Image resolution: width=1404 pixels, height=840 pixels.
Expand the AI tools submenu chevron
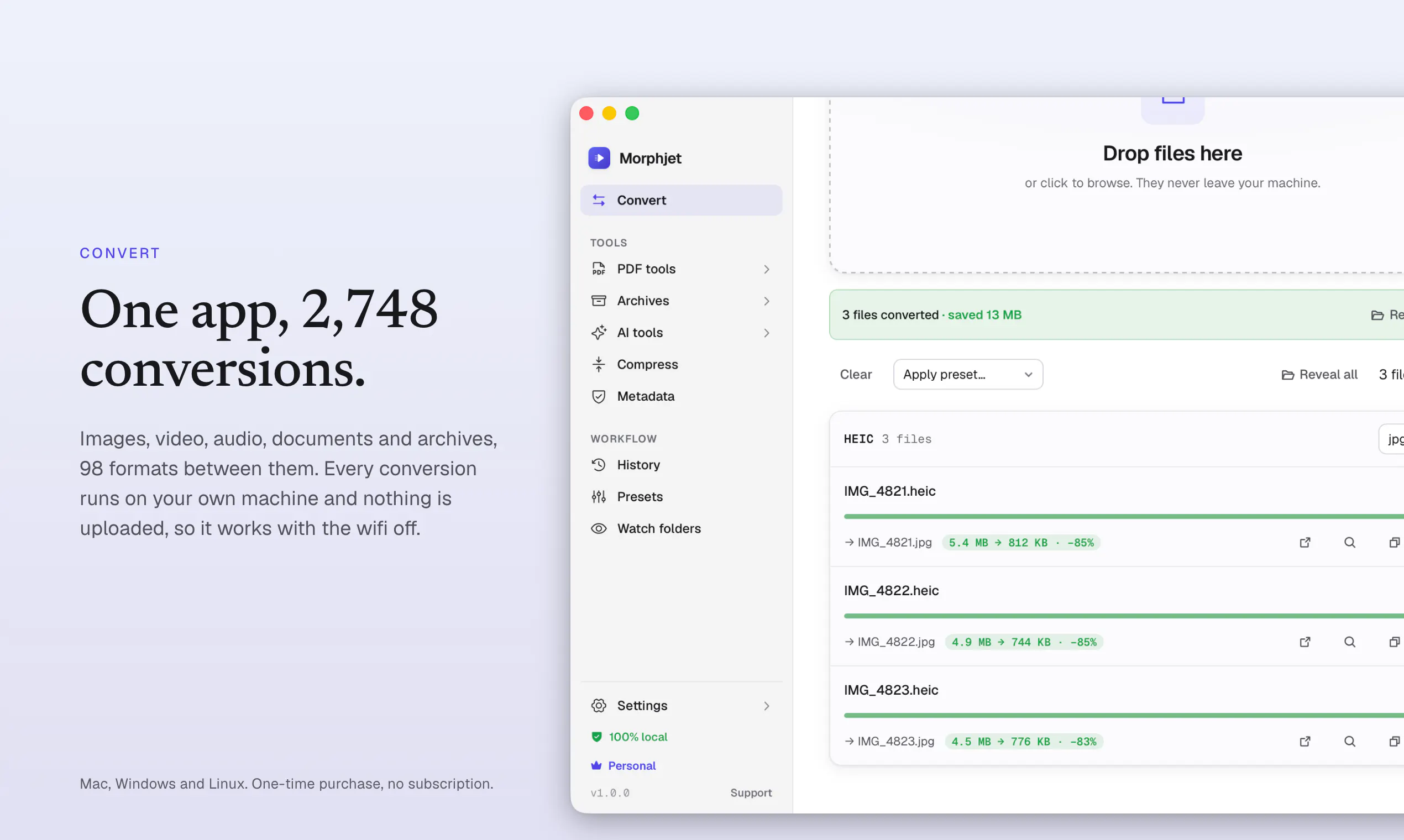tap(767, 332)
